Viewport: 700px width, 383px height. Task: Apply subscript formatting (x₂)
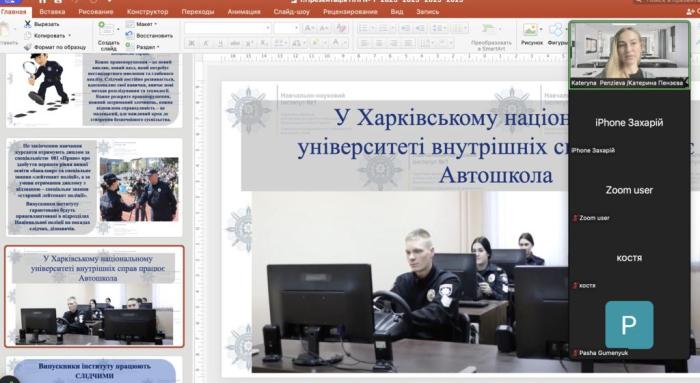(264, 43)
